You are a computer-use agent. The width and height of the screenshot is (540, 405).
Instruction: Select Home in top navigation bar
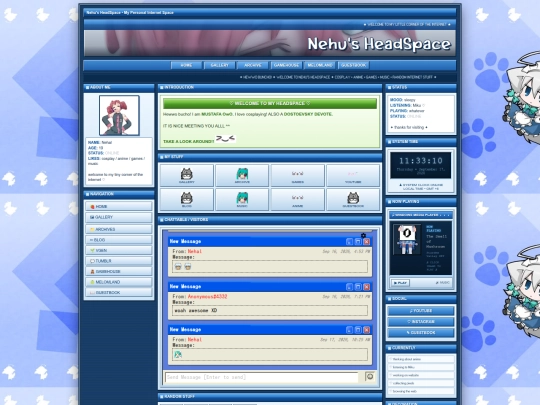pos(186,65)
